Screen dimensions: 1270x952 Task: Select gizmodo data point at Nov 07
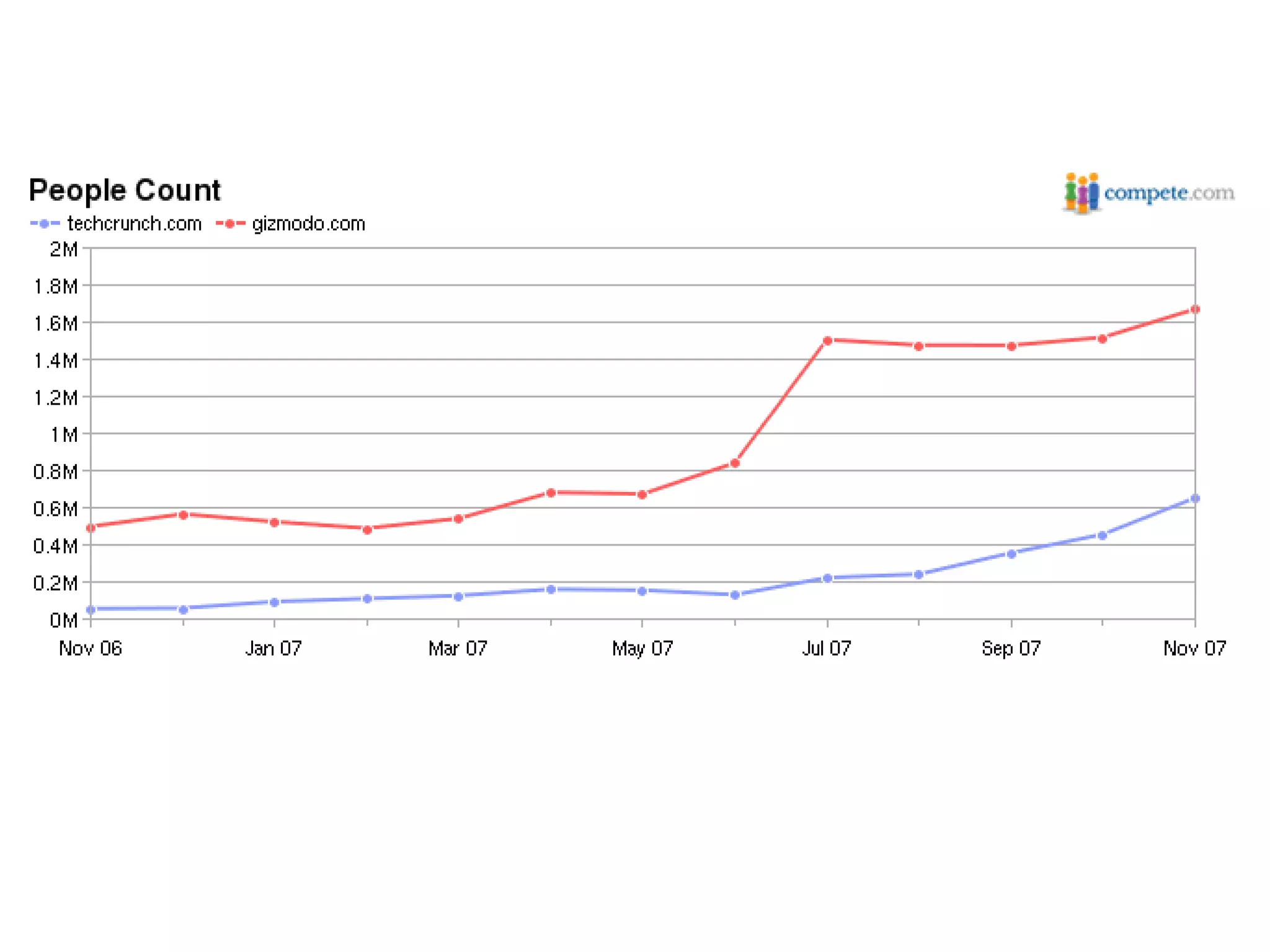click(1195, 309)
